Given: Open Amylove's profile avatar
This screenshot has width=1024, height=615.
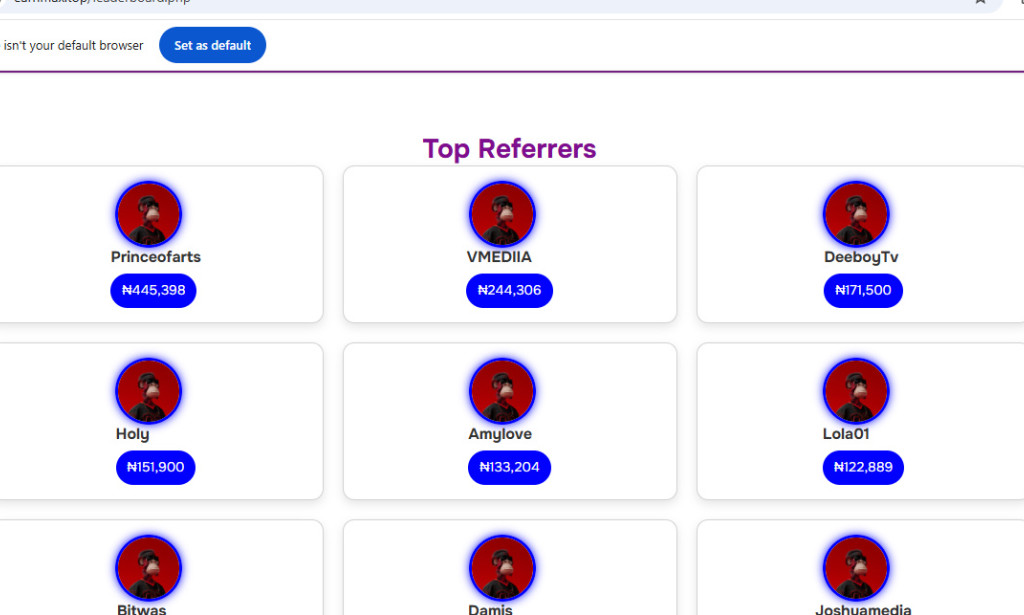Looking at the screenshot, I should point(501,390).
